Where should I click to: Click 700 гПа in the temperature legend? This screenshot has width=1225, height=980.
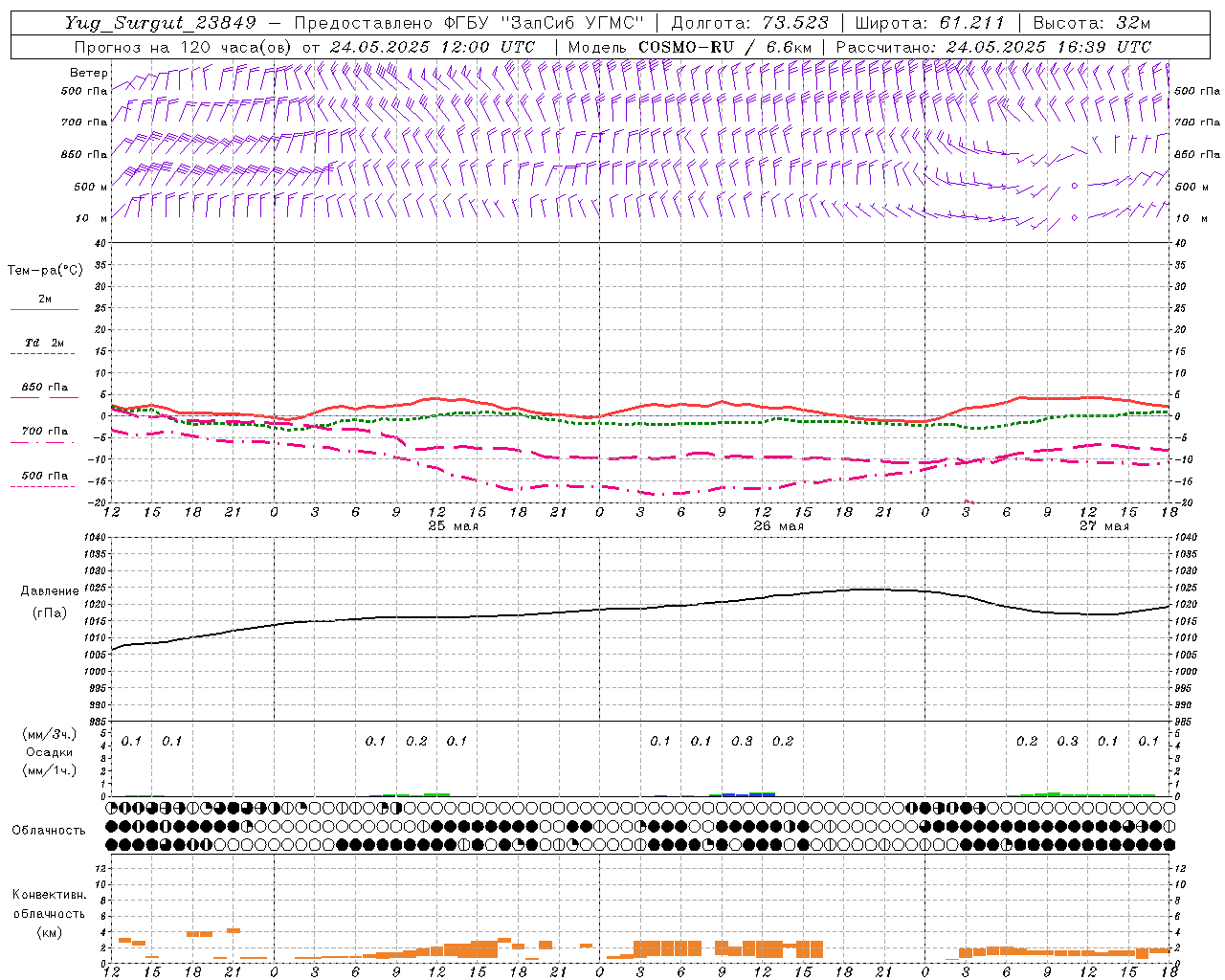pyautogui.click(x=44, y=432)
